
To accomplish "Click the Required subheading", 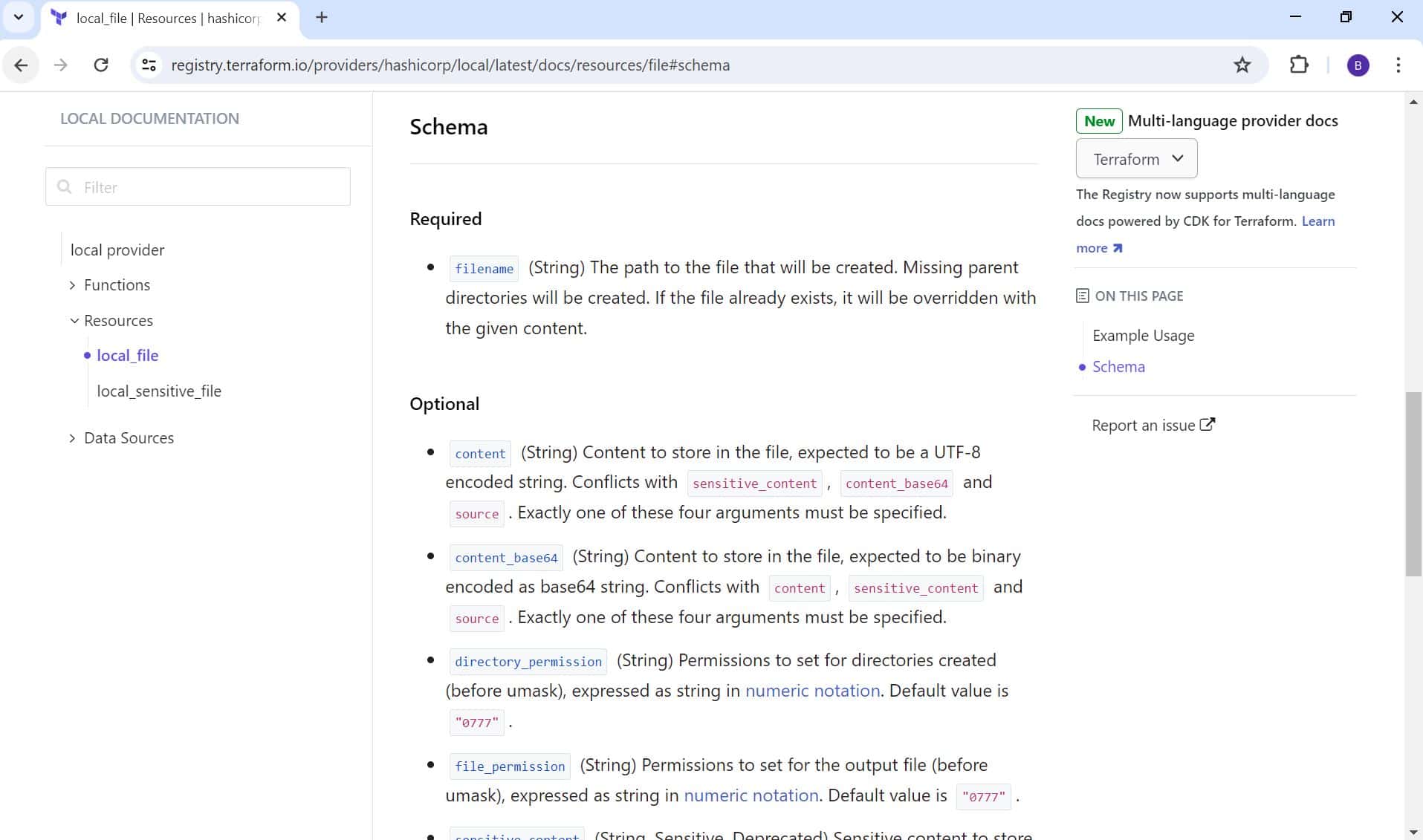I will point(446,219).
